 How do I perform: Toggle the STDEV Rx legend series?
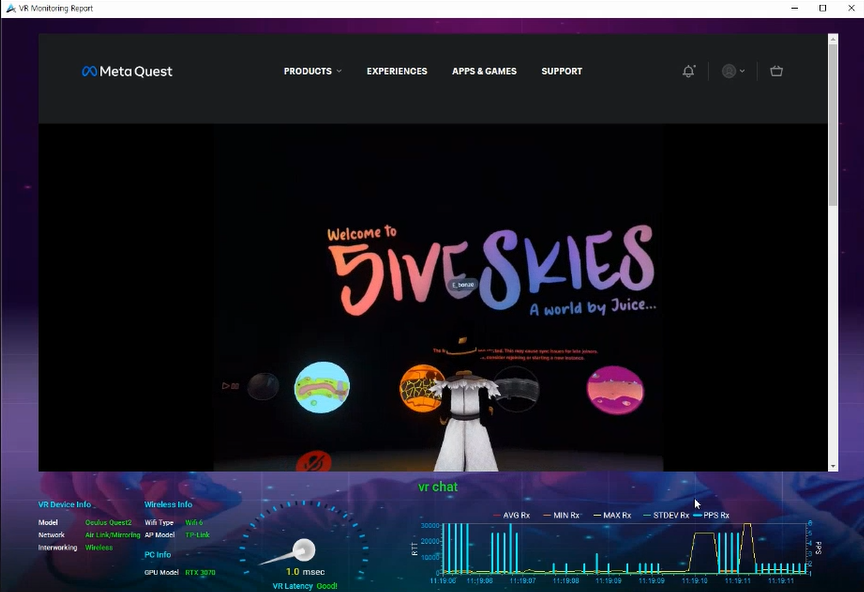[x=666, y=515]
